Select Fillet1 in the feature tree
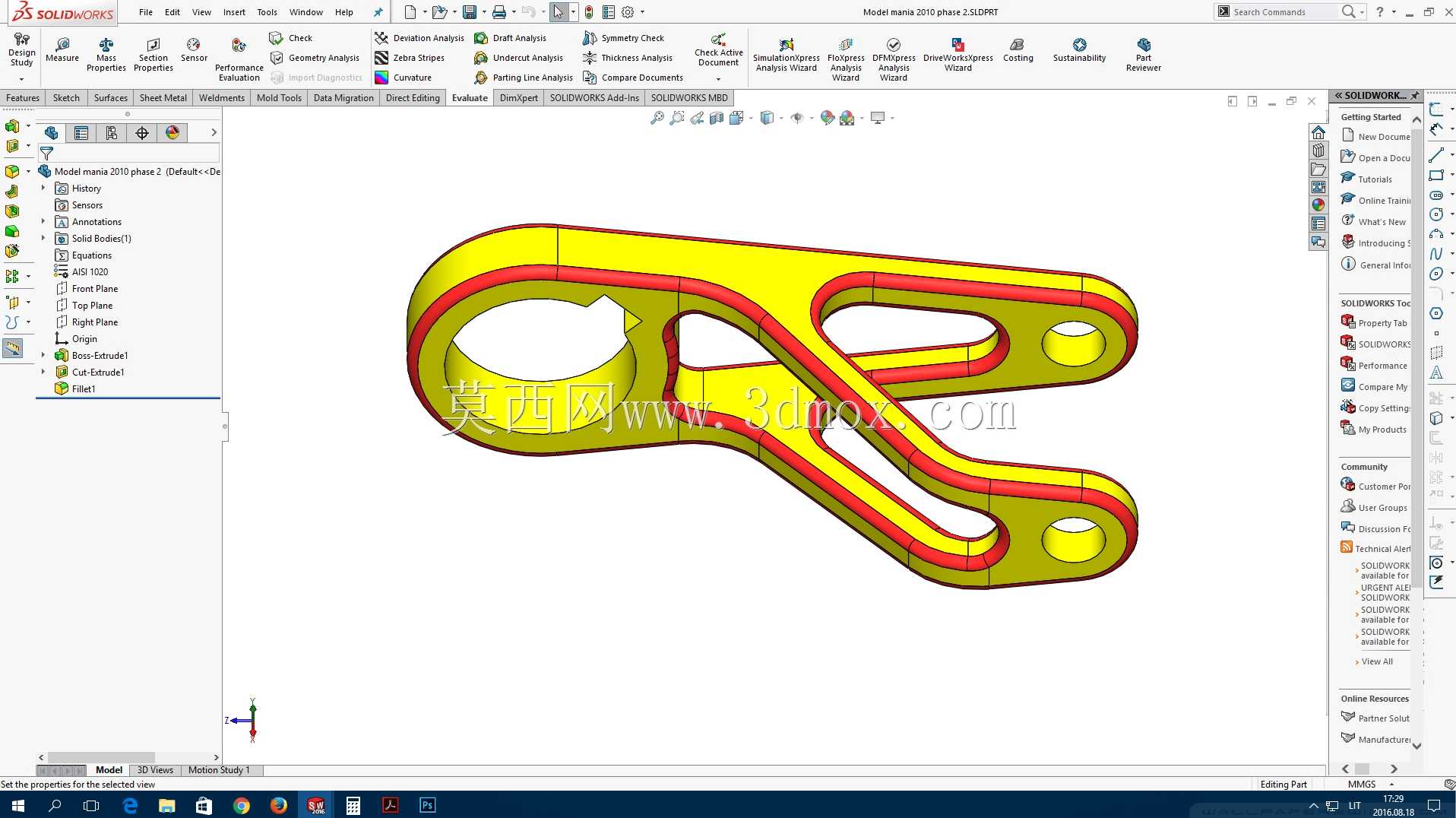The height and width of the screenshot is (818, 1456). [x=84, y=389]
